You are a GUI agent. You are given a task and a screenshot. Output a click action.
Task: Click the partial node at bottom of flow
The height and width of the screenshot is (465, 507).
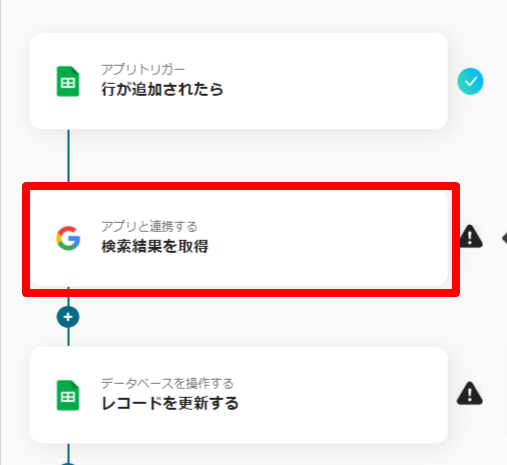click(68, 464)
